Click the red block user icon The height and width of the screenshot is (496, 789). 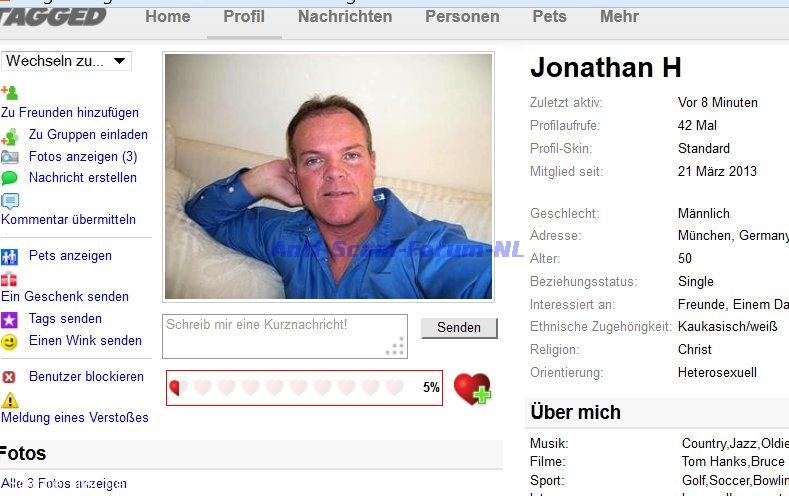[9, 377]
